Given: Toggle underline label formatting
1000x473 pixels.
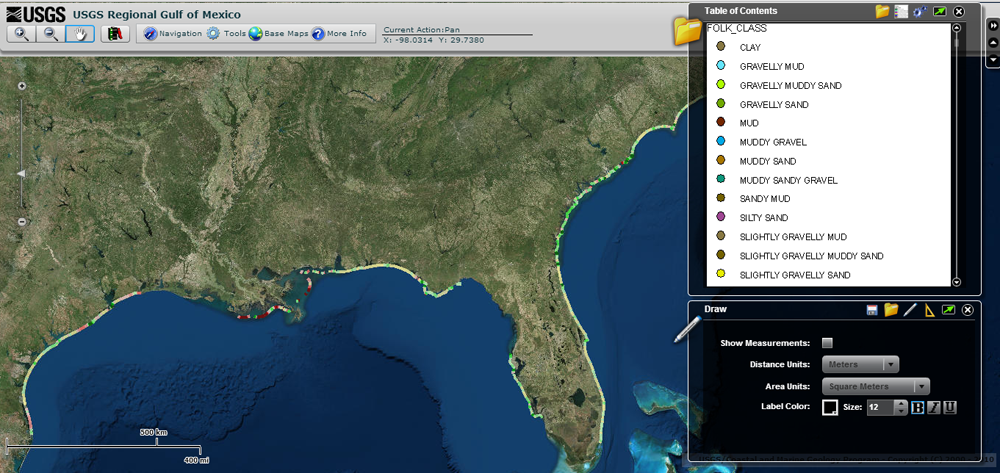Looking at the screenshot, I should click(950, 407).
